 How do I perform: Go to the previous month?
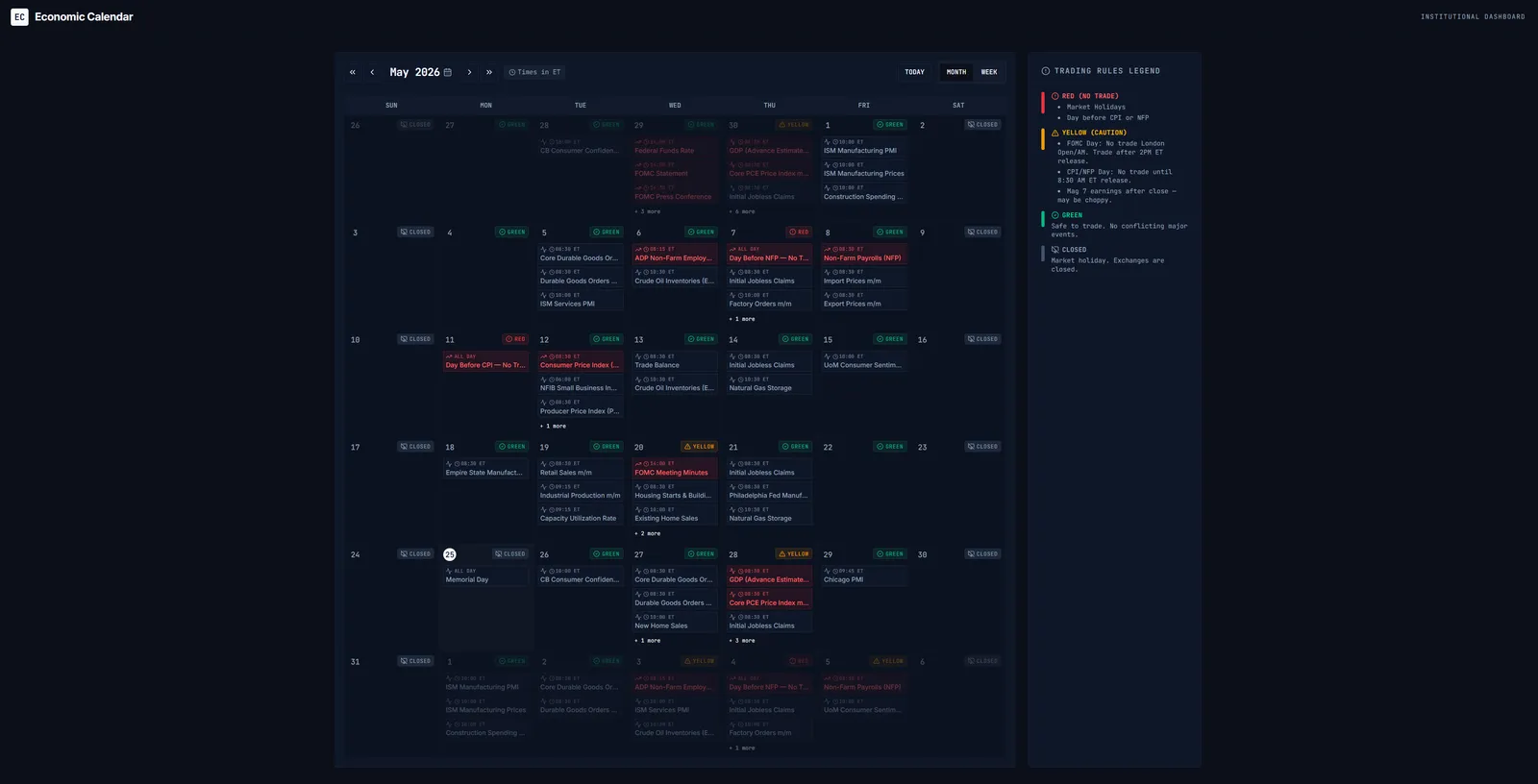(372, 72)
